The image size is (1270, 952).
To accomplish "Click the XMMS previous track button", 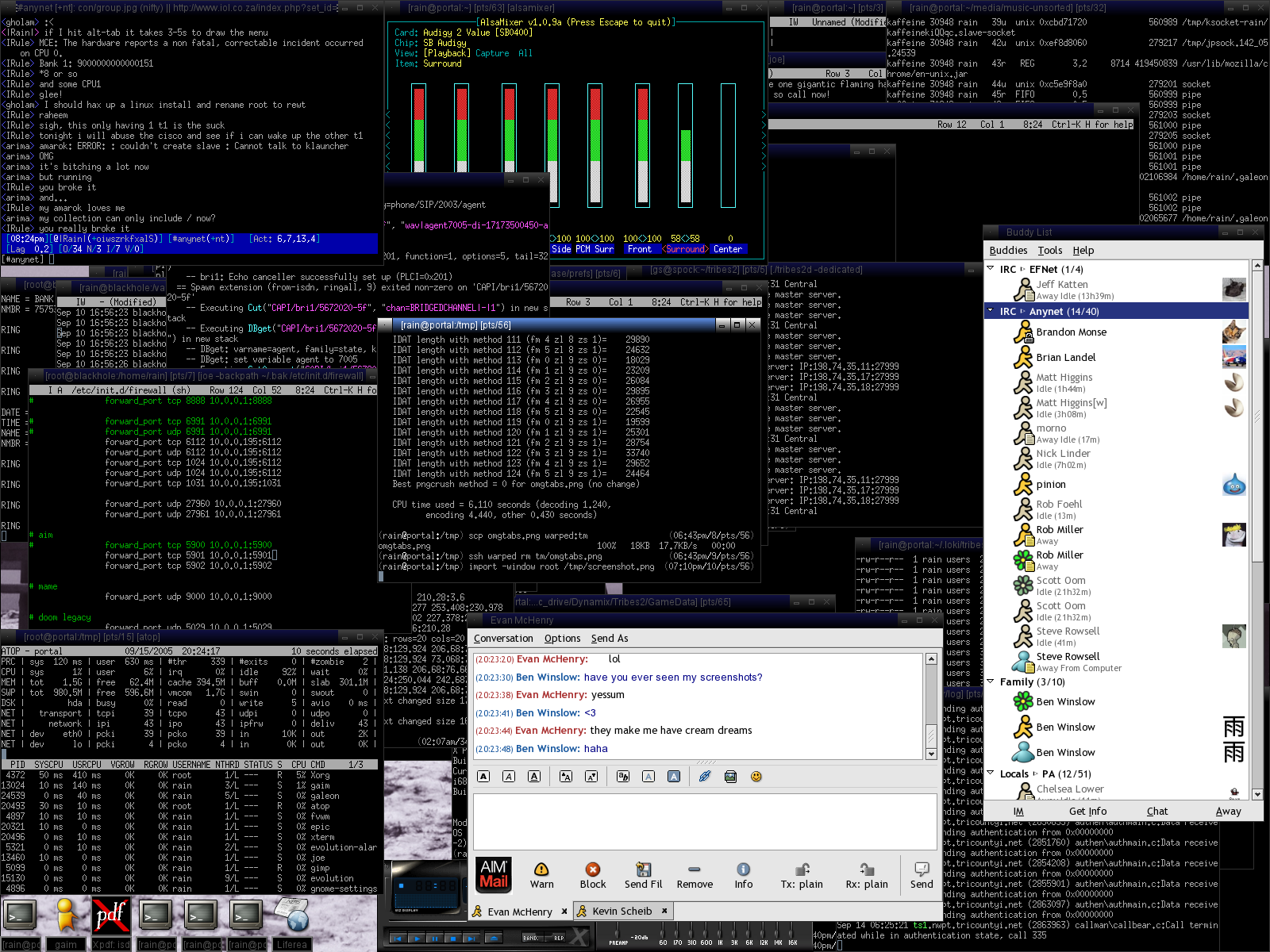I will click(398, 939).
